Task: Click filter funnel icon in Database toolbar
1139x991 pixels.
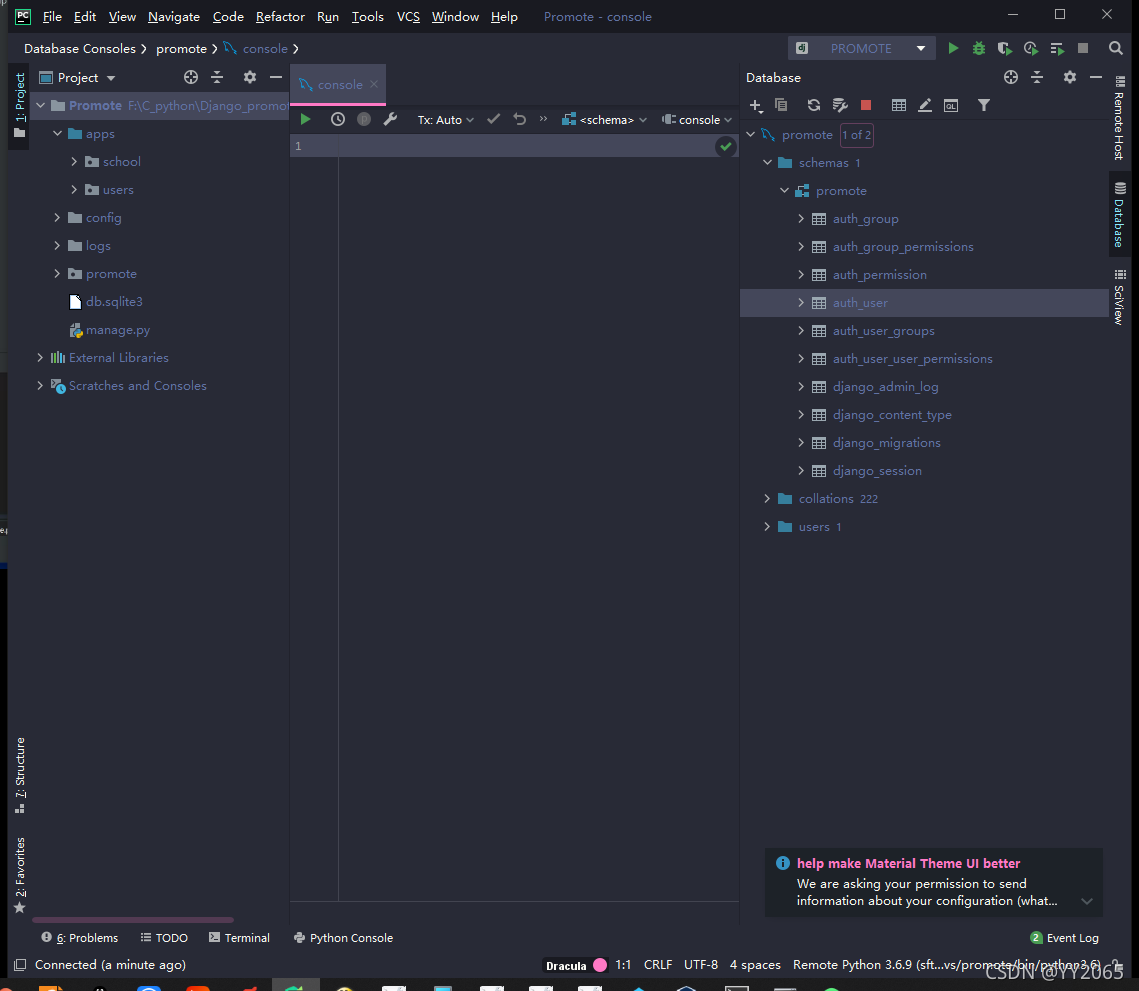Action: coord(984,105)
